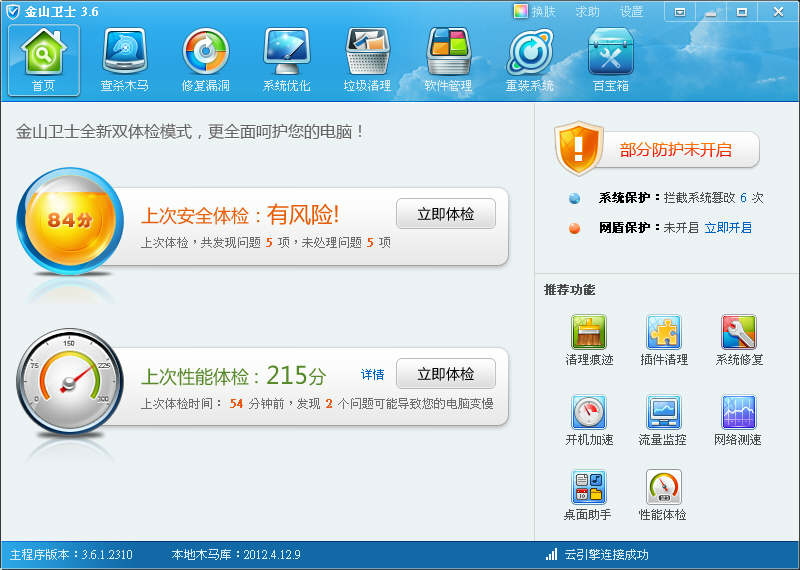
Task: Click the orange shield warning icon
Action: point(579,148)
